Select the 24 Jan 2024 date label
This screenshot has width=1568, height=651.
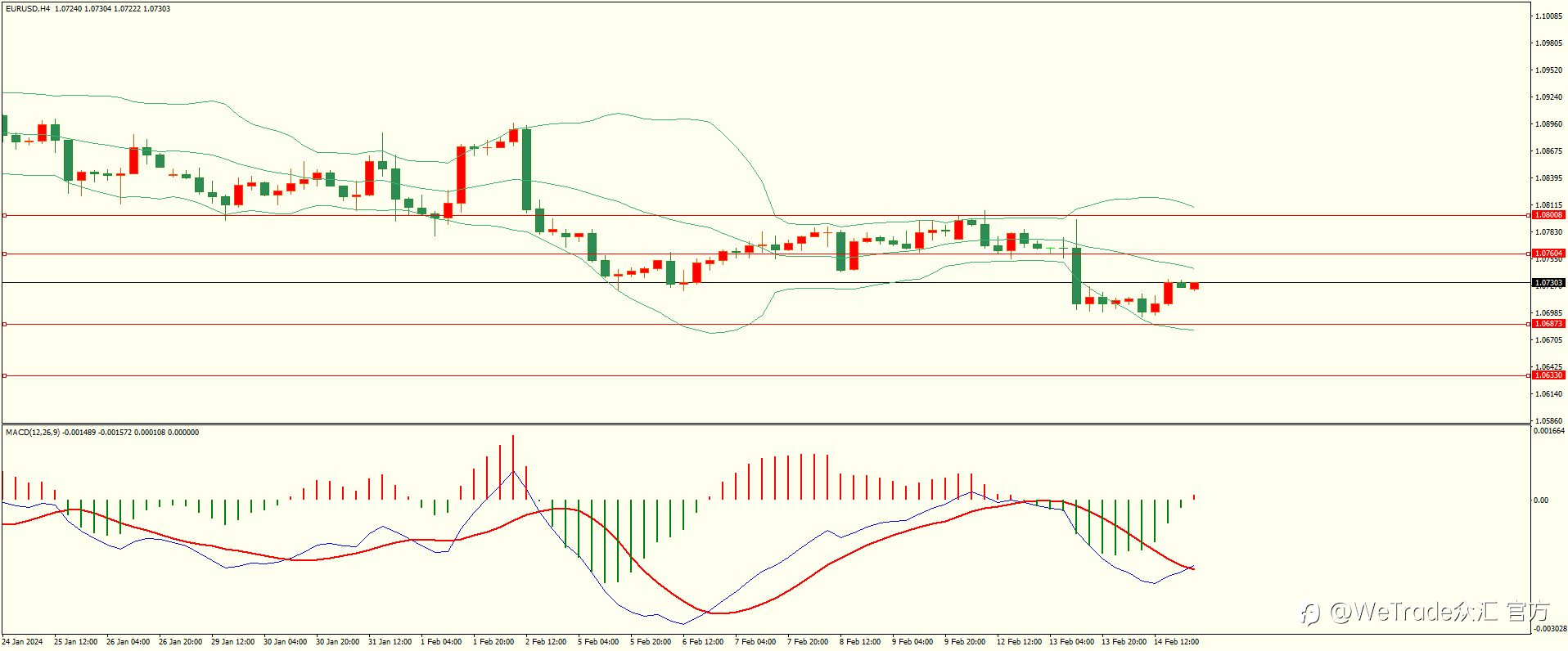pyautogui.click(x=22, y=642)
